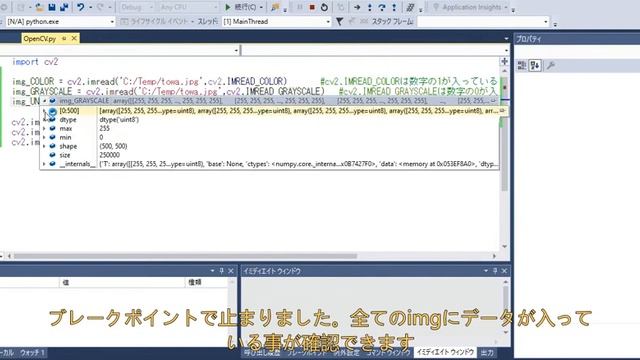Close the Locals panel
This screenshot has width=640, height=360.
click(231, 271)
